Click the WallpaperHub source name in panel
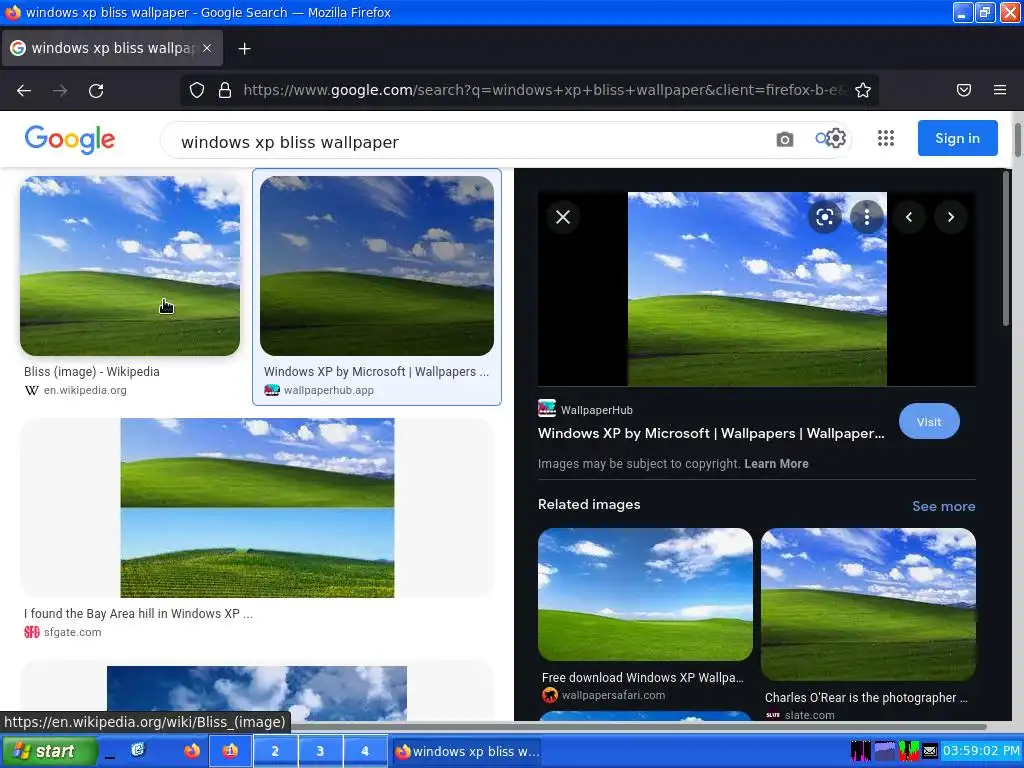Screen dimensions: 1024x768 point(596,410)
